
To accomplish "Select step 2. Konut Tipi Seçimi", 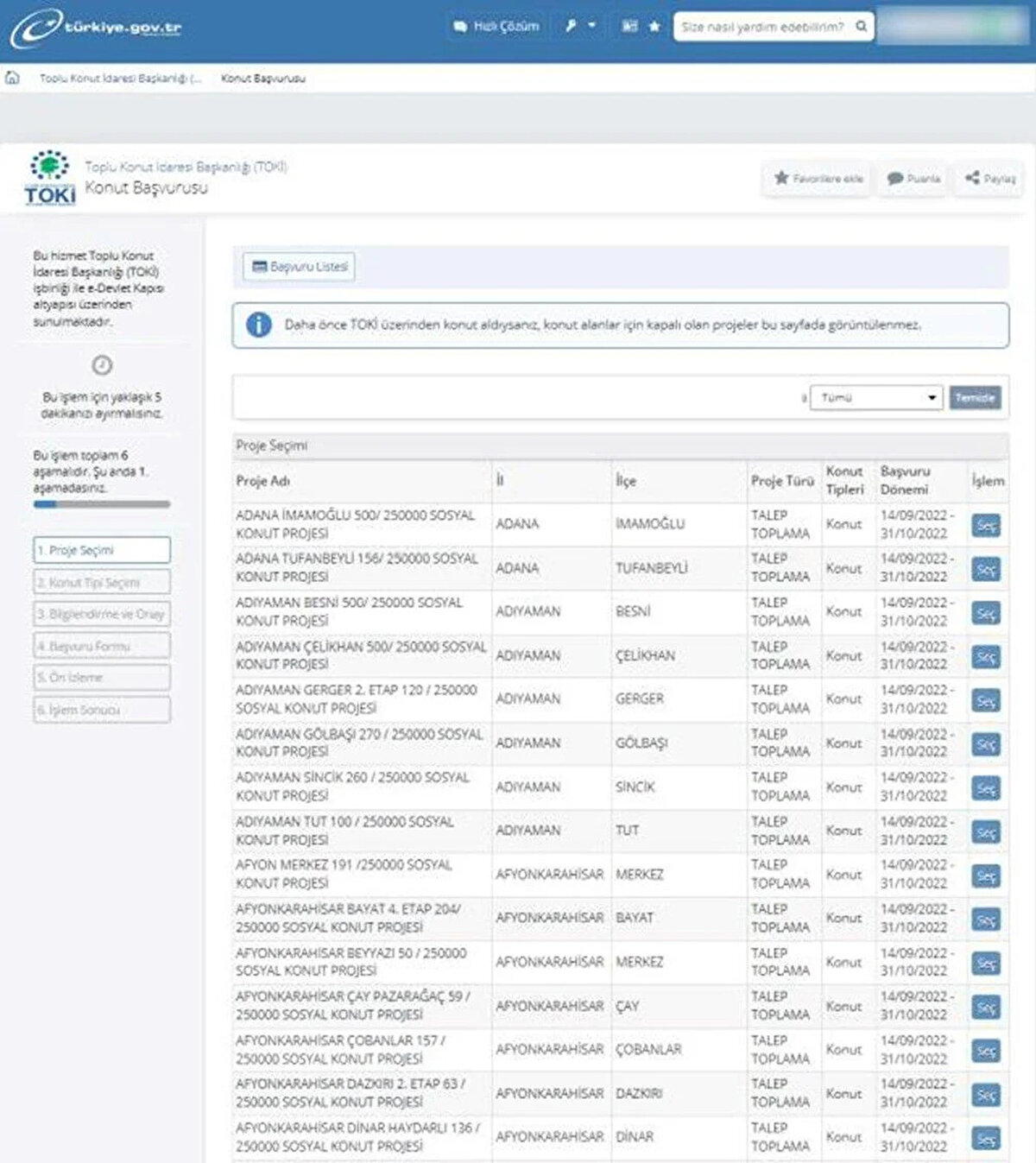I will tap(101, 581).
